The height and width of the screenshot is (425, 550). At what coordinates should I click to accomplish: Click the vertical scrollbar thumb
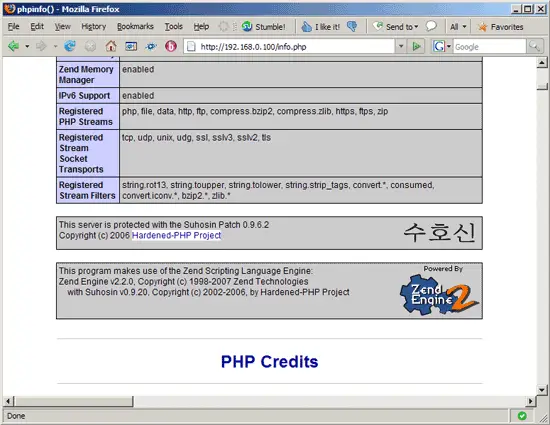click(x=542, y=86)
